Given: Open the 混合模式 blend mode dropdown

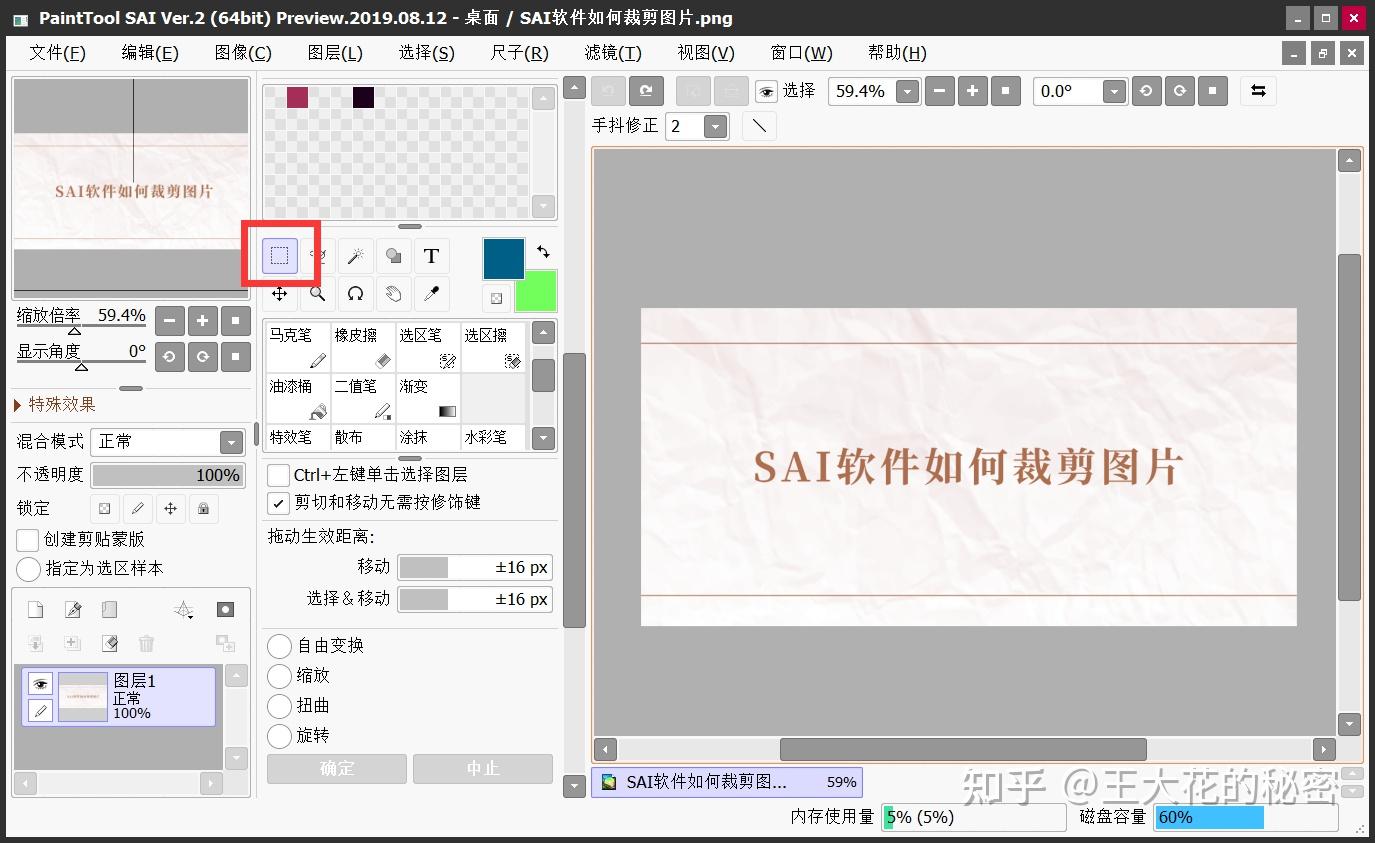Looking at the screenshot, I should pos(232,441).
